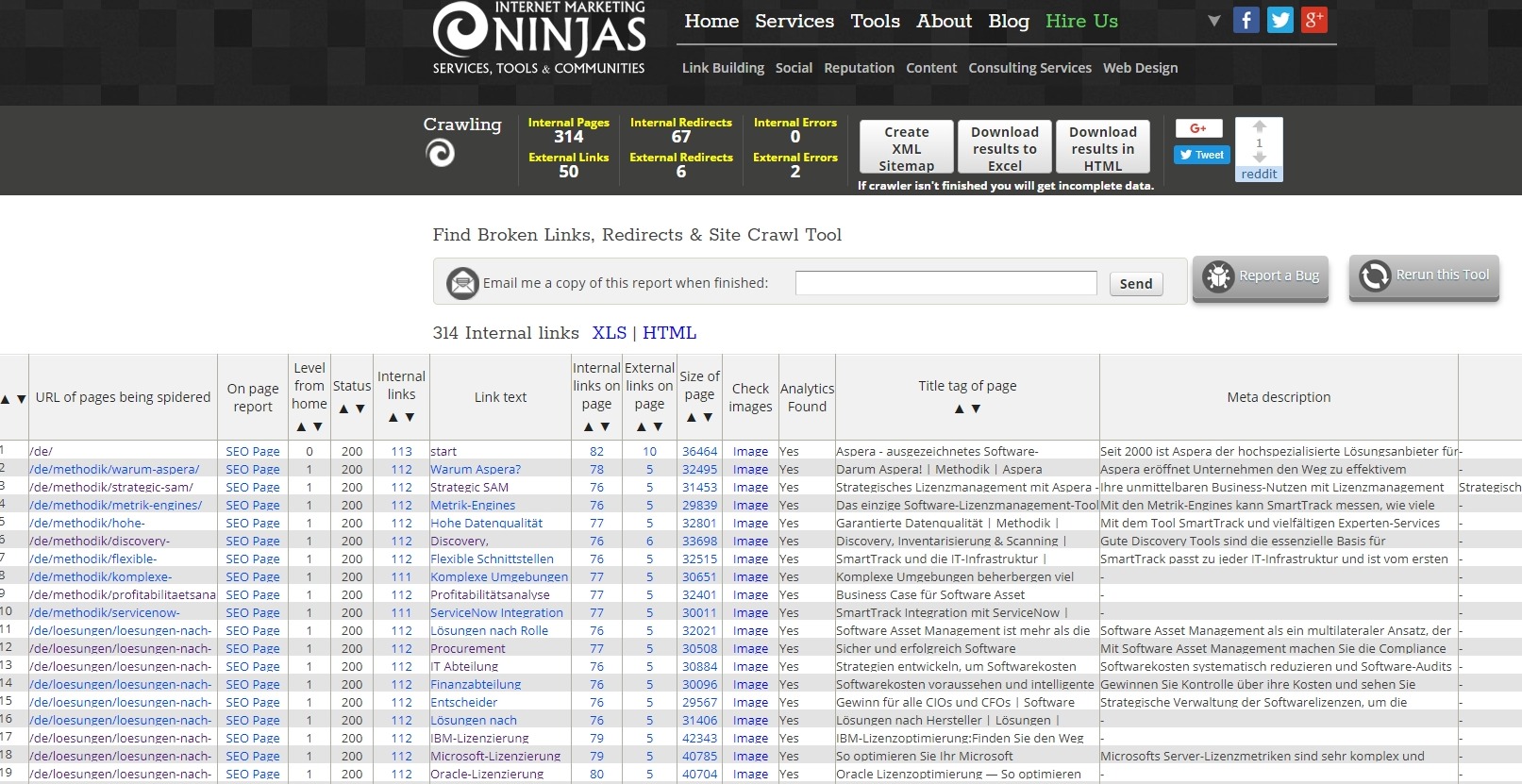The image size is (1522, 784).
Task: Sort Title tag of page ascending
Action: [959, 409]
